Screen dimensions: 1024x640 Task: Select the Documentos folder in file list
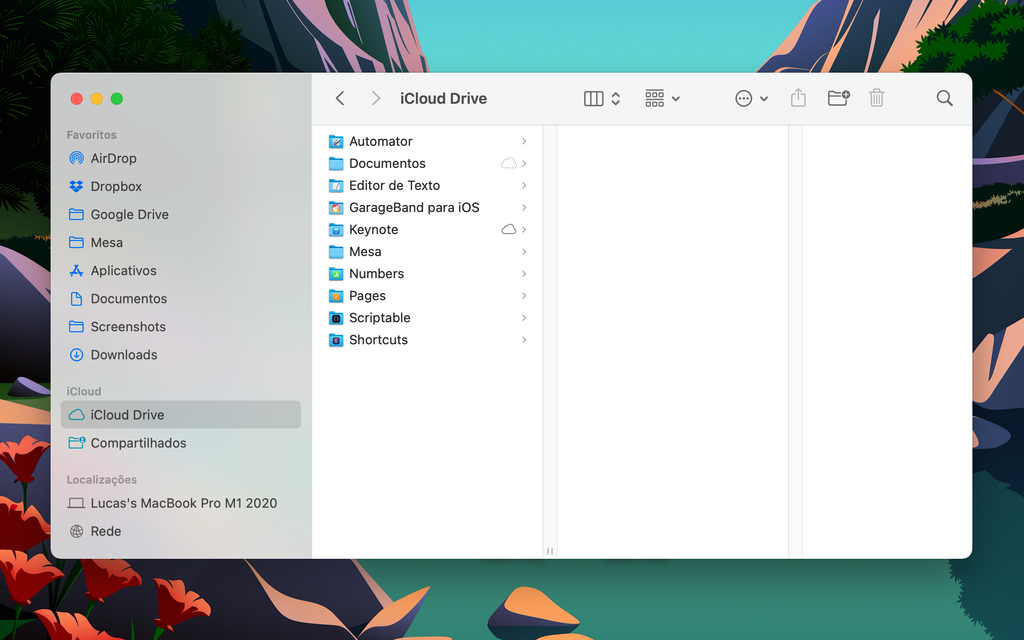(428, 163)
